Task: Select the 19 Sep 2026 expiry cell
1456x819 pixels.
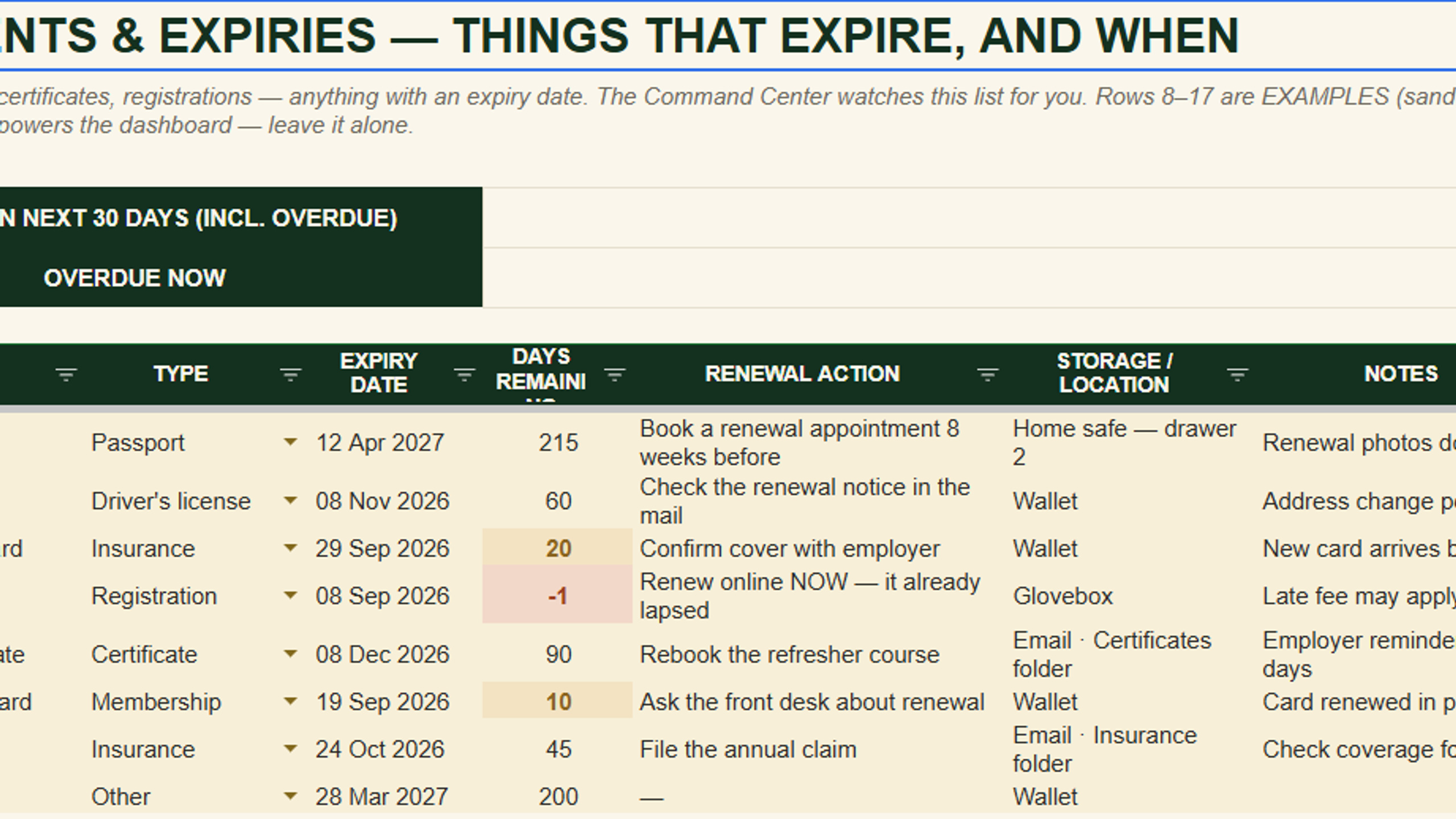Action: [395, 701]
